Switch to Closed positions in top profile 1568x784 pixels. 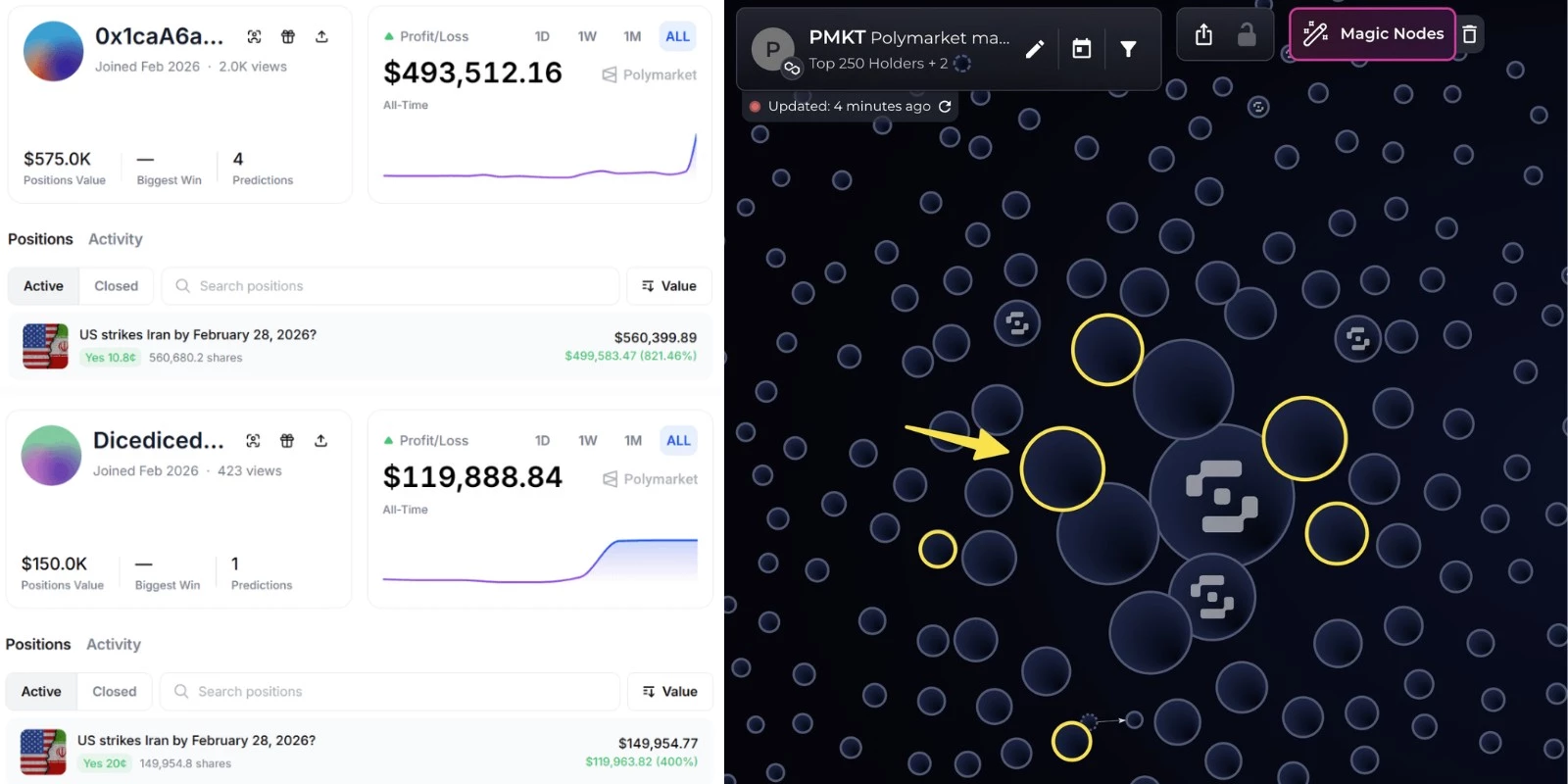116,286
